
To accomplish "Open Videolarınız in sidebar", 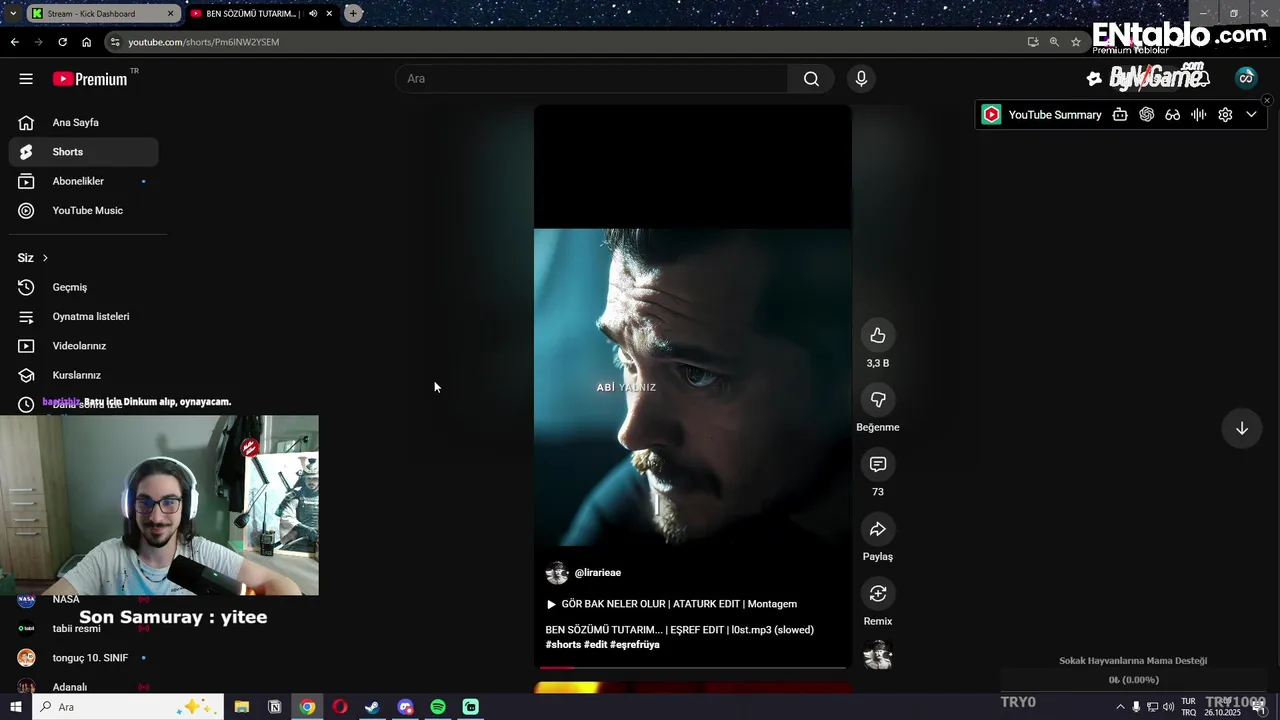I will click(x=84, y=346).
